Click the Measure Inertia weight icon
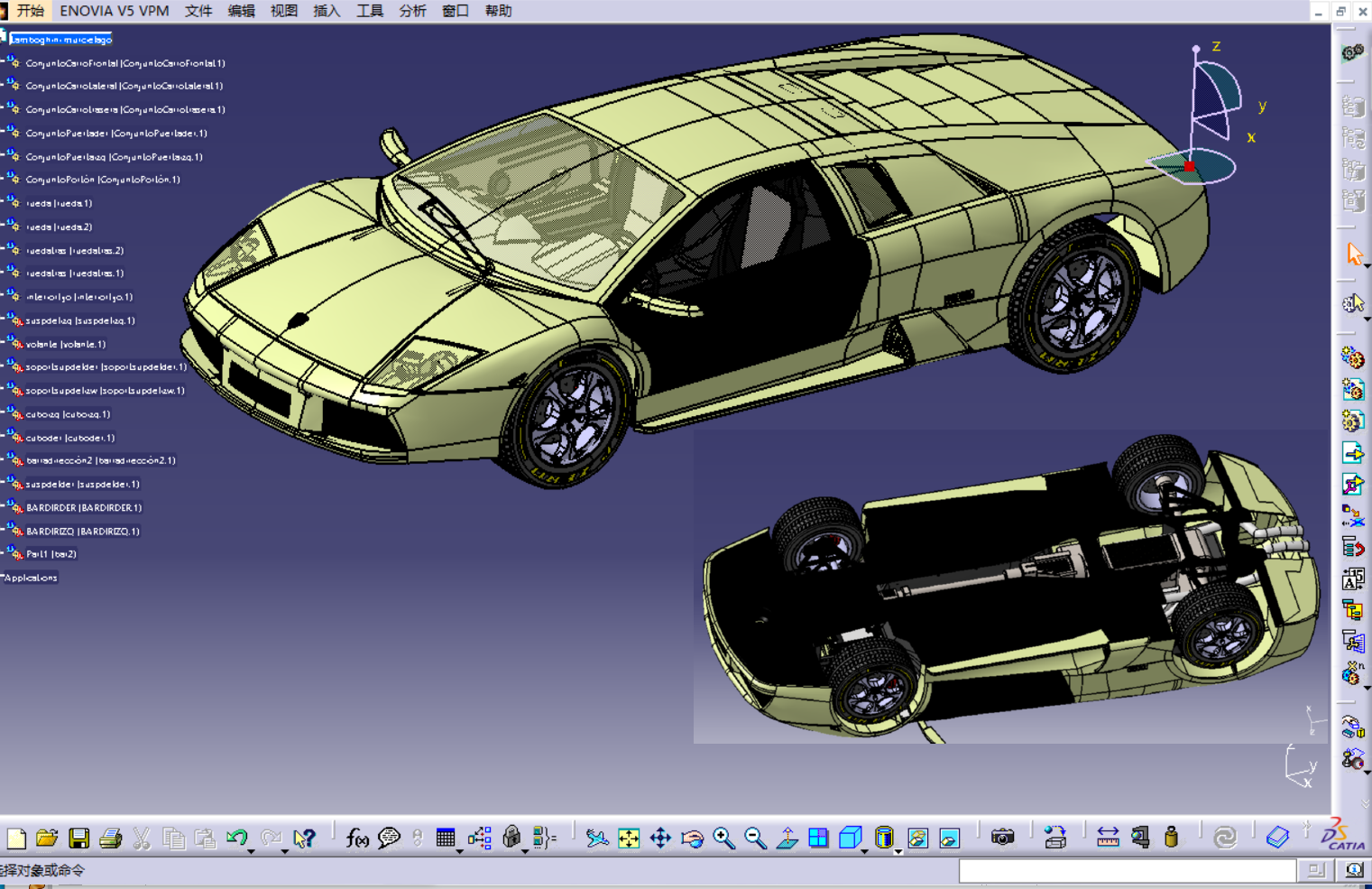 pos(1171,838)
